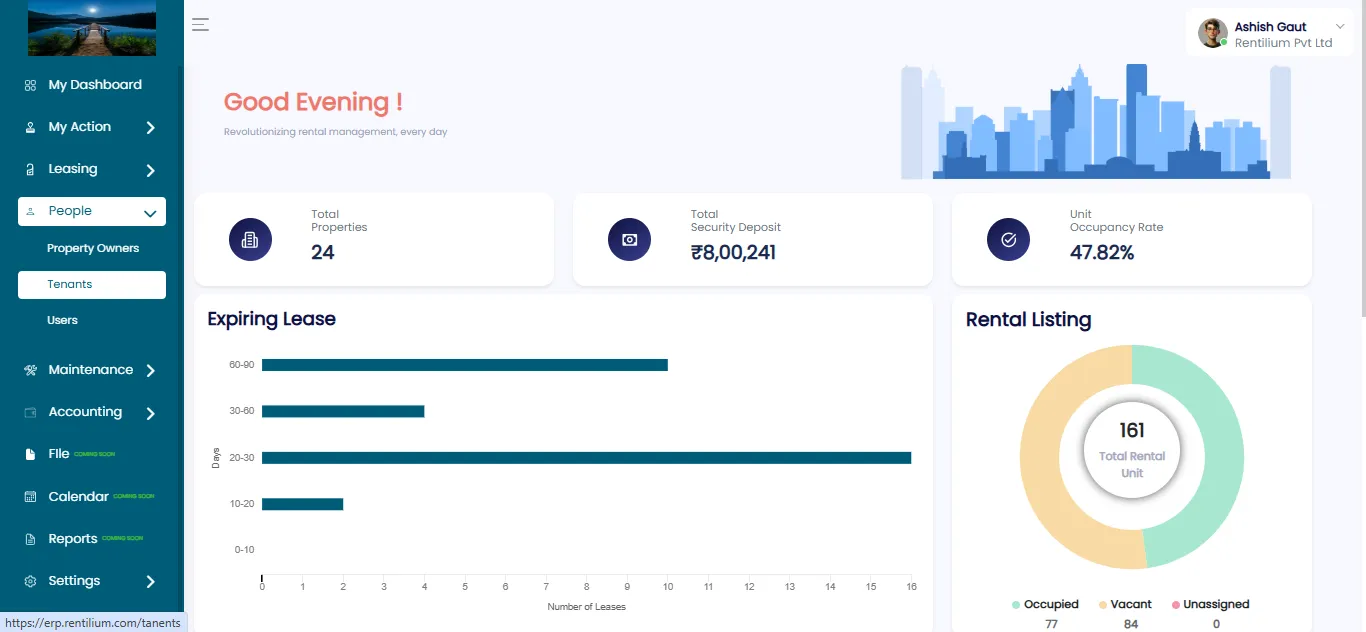
Task: Click the Total Properties building icon
Action: click(x=250, y=240)
